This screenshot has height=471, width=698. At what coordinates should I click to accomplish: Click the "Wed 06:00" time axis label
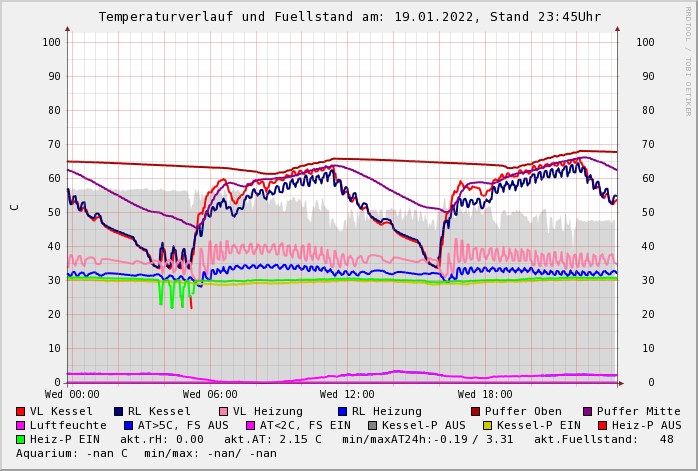210,395
